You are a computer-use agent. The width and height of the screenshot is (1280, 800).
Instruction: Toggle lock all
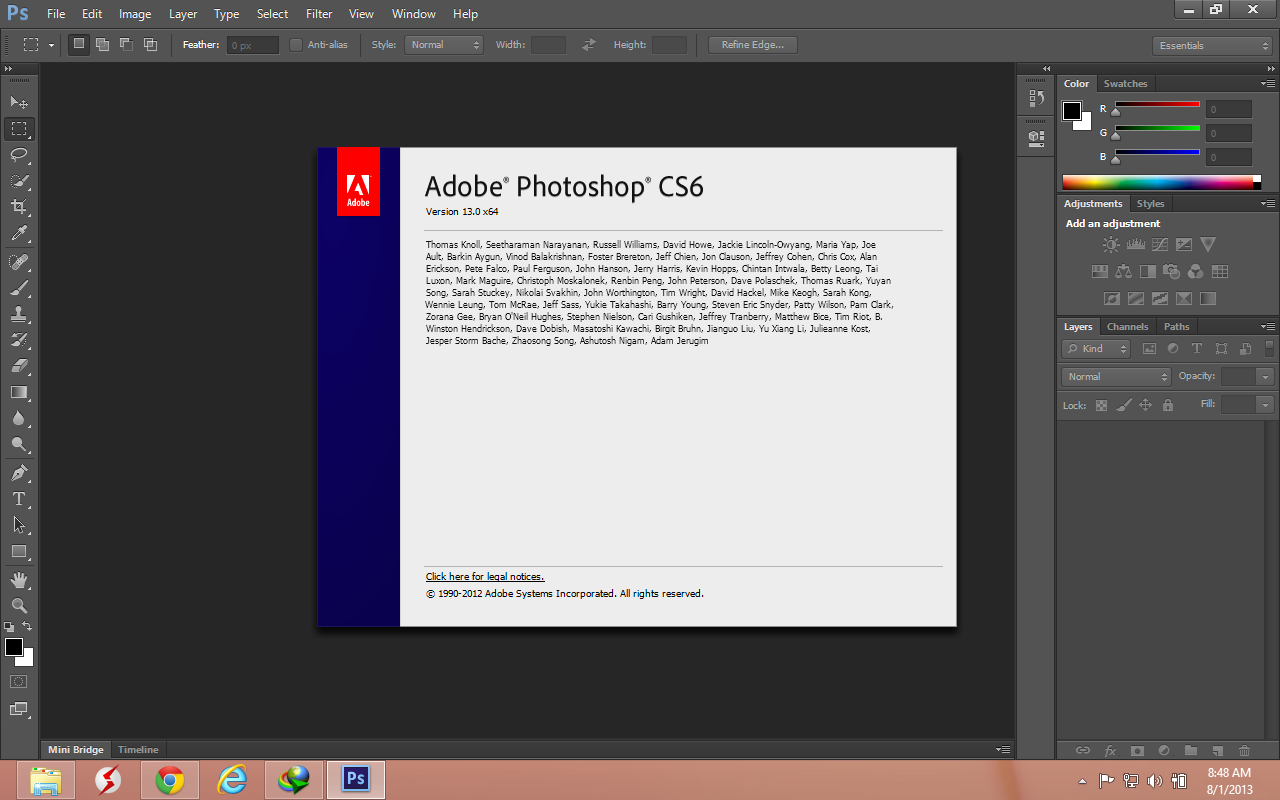pos(1167,405)
